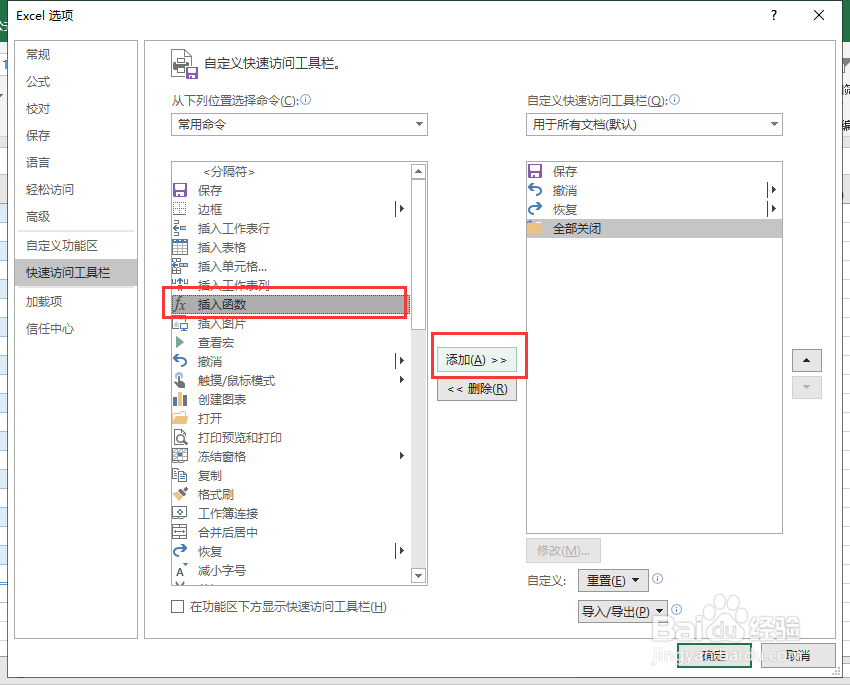This screenshot has height=685, width=850.
Task: Click the Move Up arrow button
Action: [807, 360]
